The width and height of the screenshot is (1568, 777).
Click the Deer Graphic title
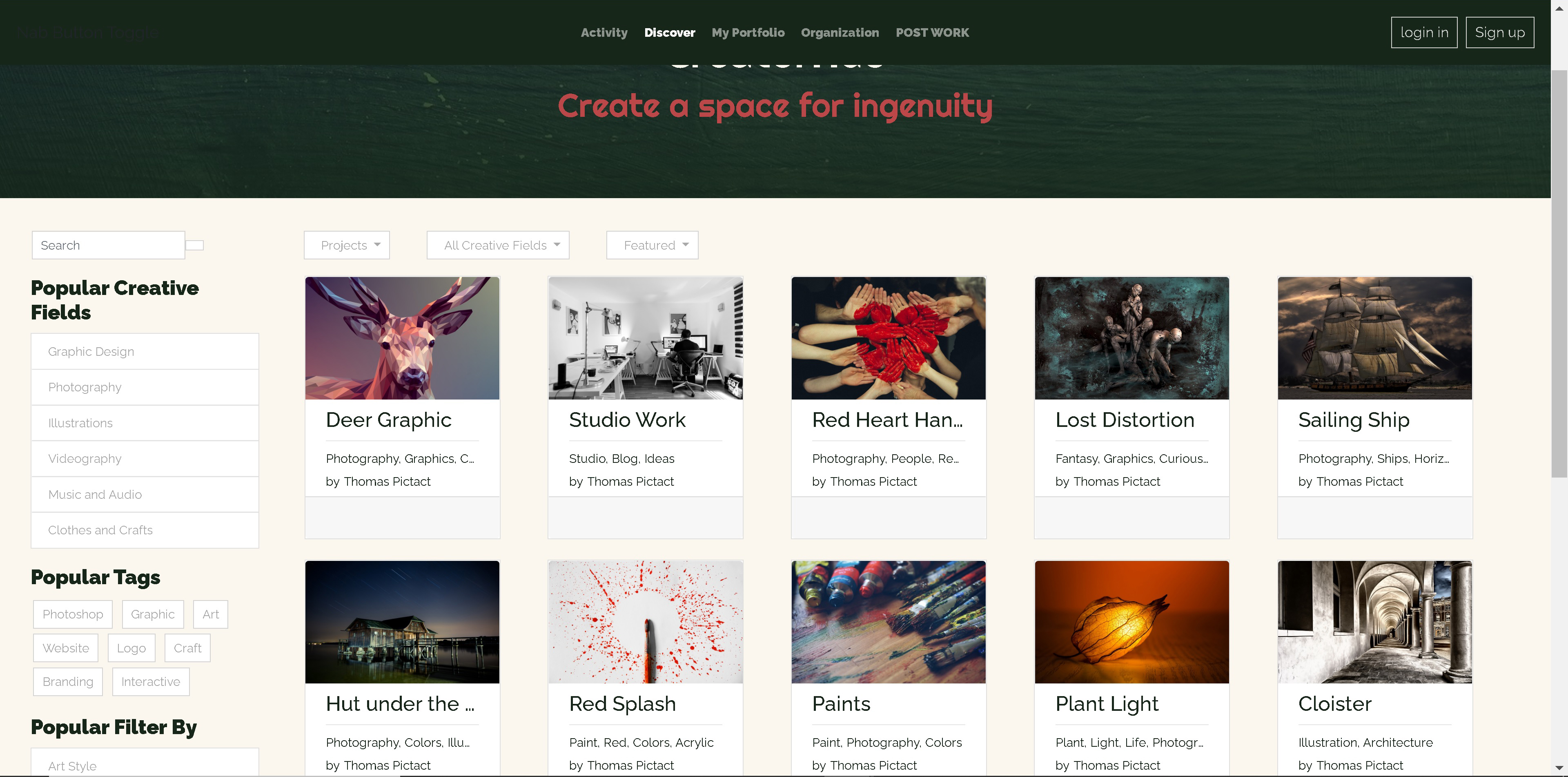tap(388, 420)
